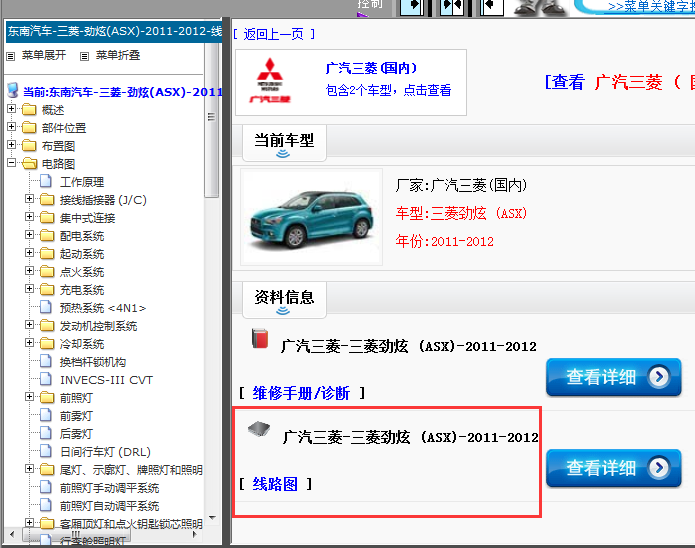This screenshot has height=548, width=695.
Task: Click the 起动系统 folder icon
Action: click(47, 254)
